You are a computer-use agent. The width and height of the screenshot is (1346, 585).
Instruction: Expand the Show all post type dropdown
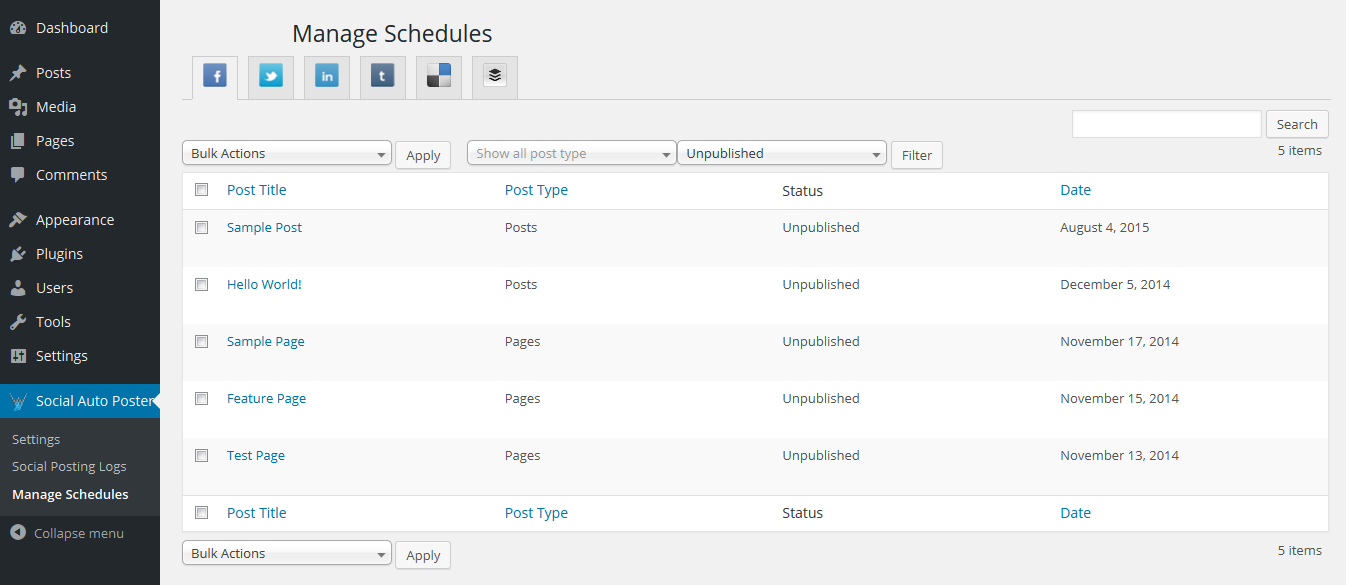(x=570, y=152)
